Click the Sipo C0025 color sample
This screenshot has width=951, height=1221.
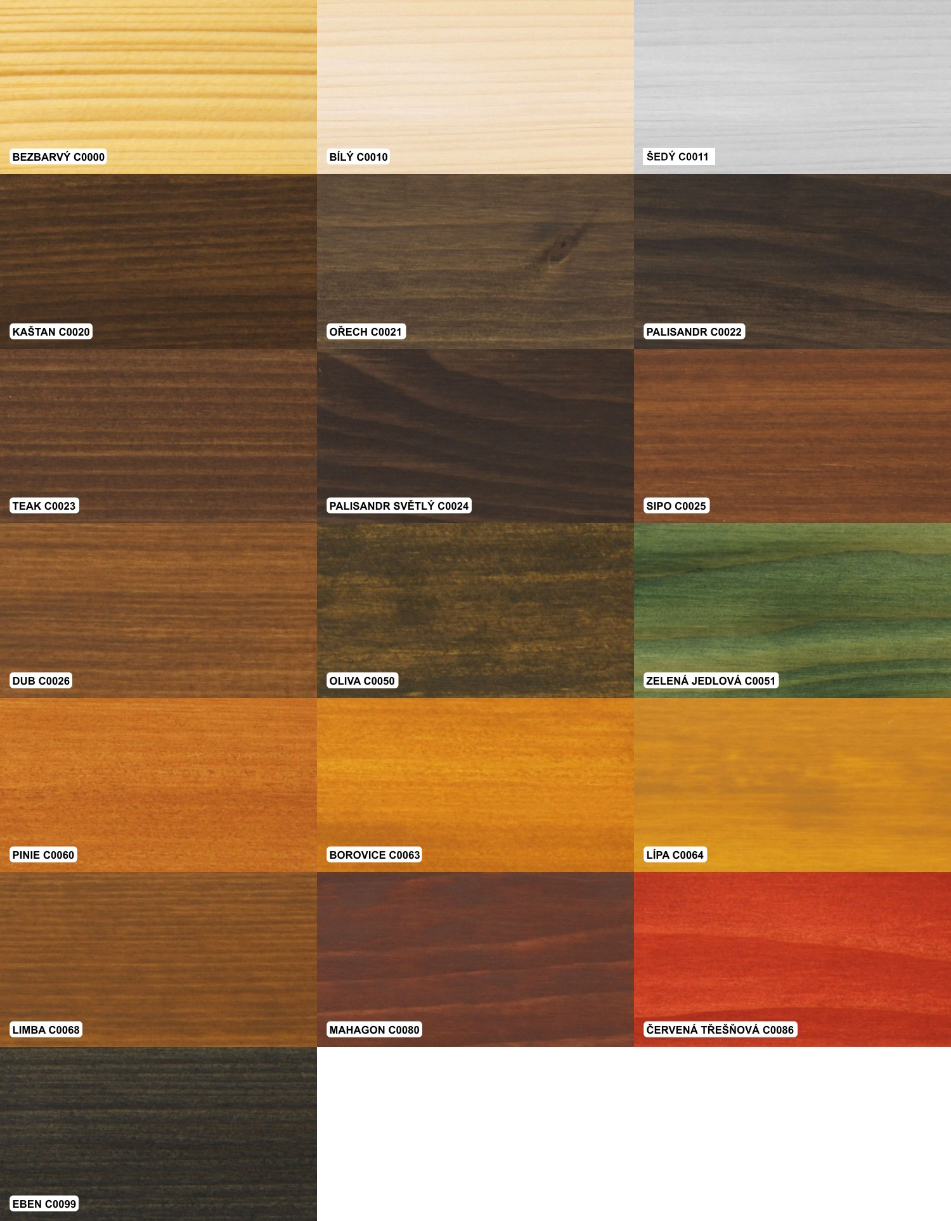pyautogui.click(x=792, y=430)
